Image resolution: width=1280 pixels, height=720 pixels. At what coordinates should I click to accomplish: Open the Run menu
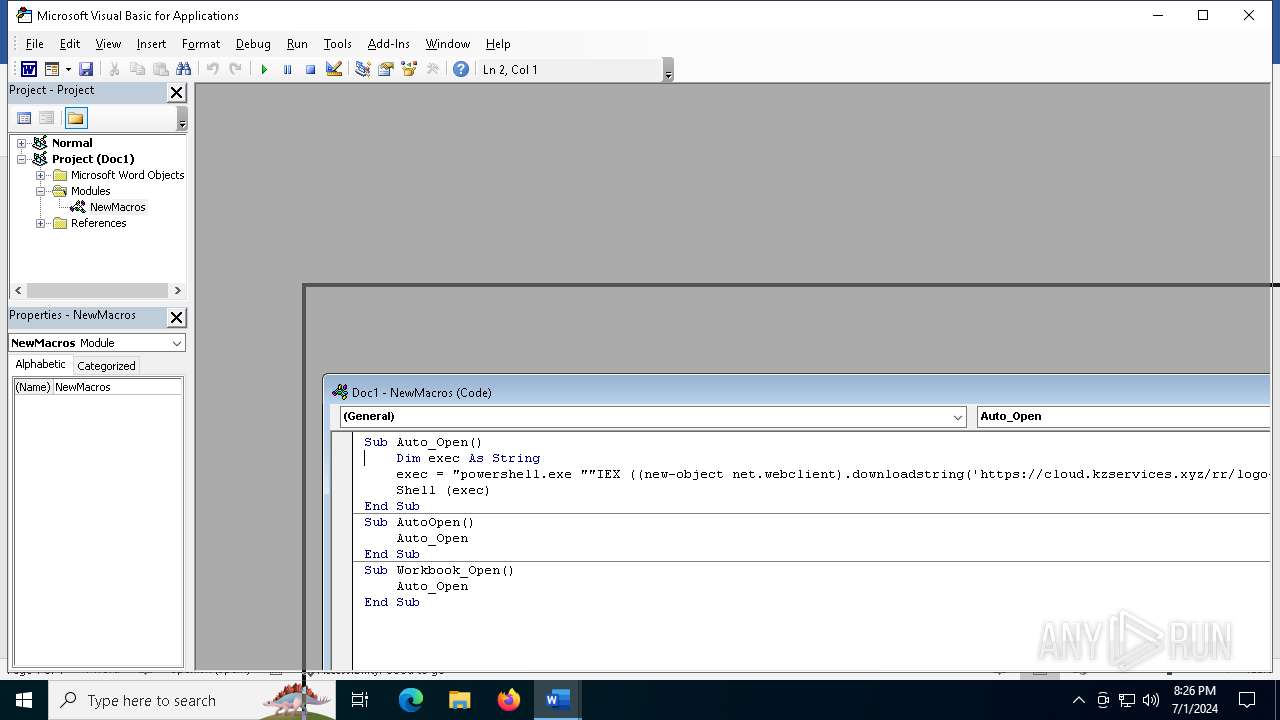[297, 44]
